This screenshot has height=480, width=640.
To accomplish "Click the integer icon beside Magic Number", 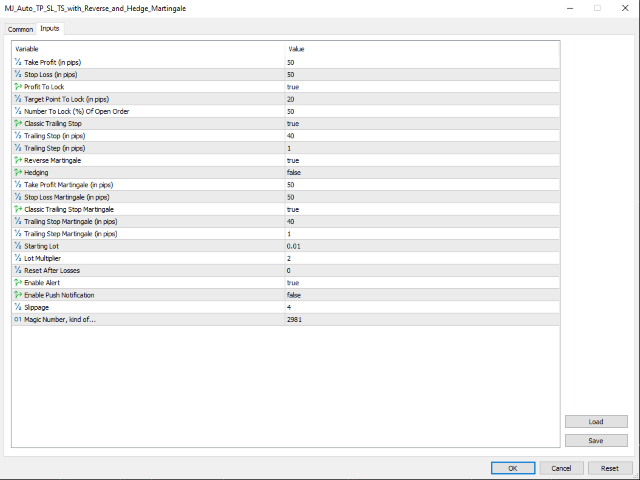I will (18, 319).
